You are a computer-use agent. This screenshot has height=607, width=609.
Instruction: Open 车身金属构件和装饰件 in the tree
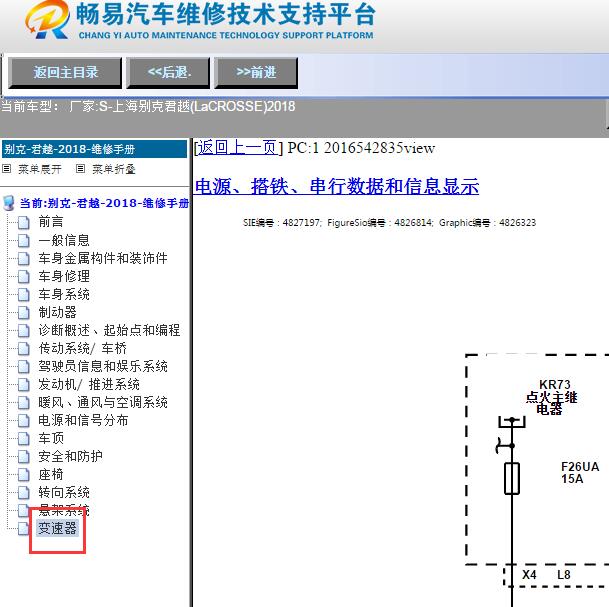pyautogui.click(x=103, y=258)
